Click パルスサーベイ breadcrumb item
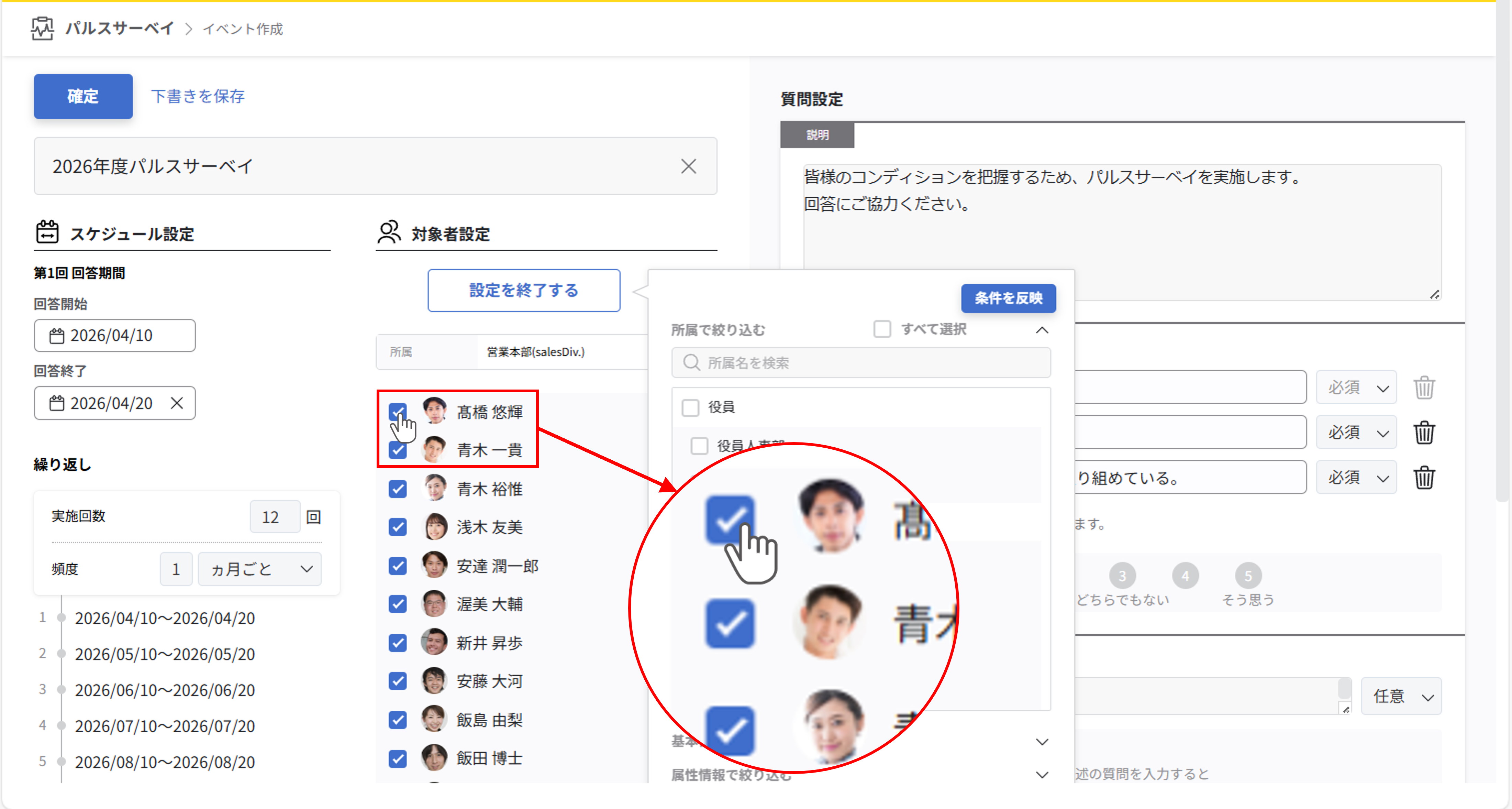 (x=119, y=28)
